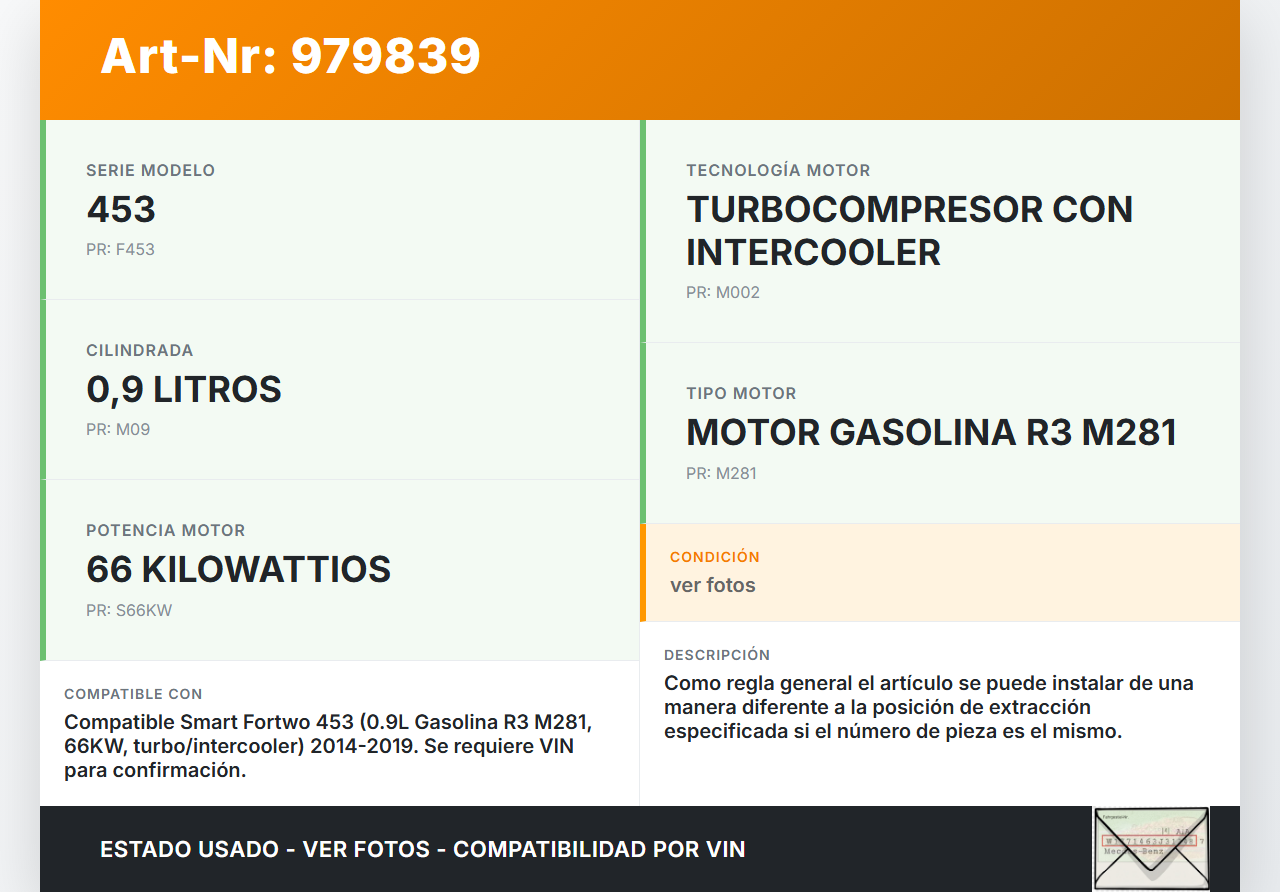Select the 'Como regla general' description paragraph
1280x892 pixels.
929,707
